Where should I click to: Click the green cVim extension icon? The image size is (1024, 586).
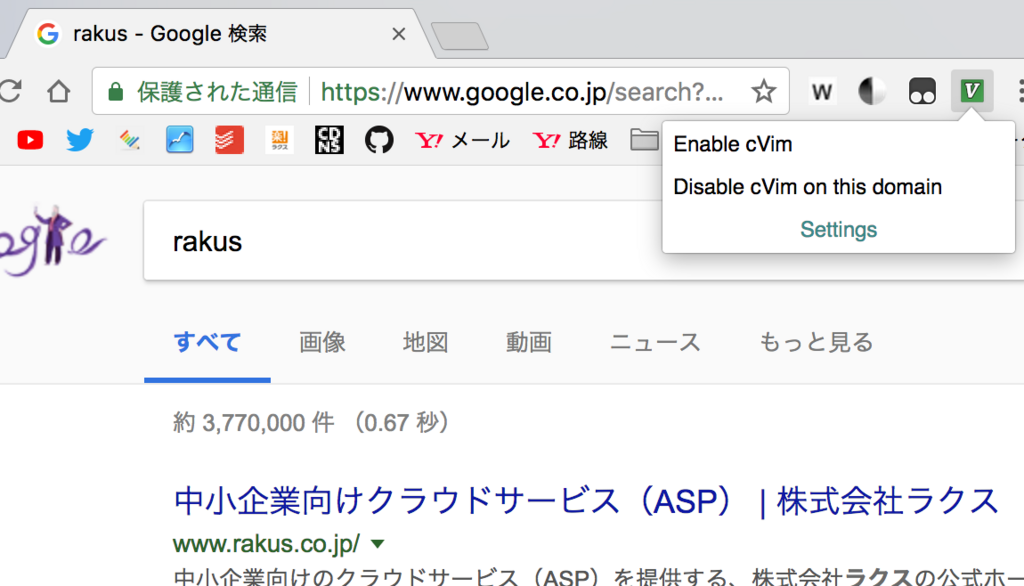pos(972,91)
